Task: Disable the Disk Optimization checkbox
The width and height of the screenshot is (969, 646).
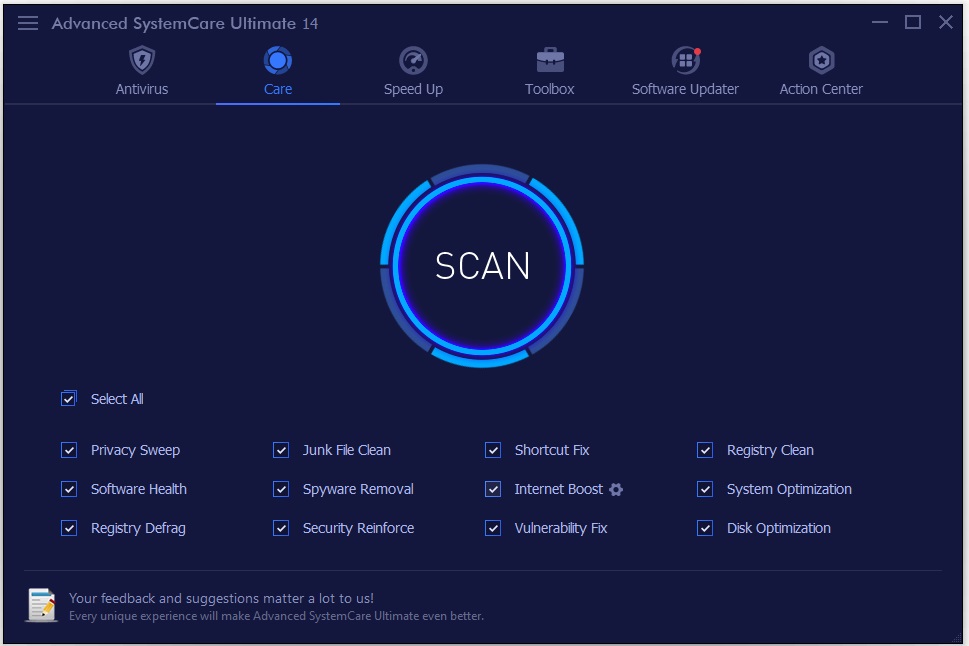Action: click(705, 528)
